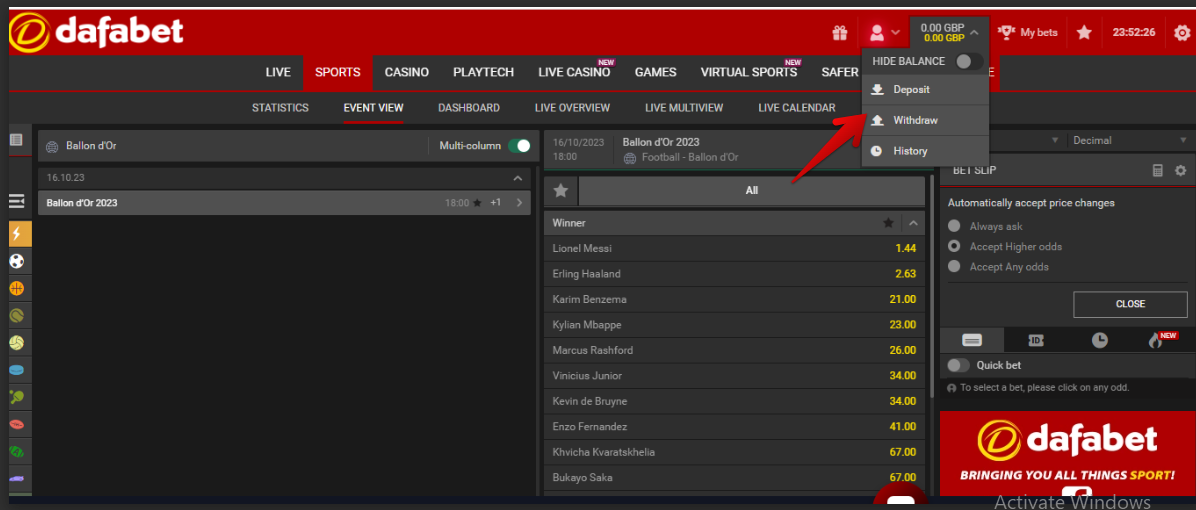Select Withdraw from balance menu
The width and height of the screenshot is (1196, 510).
(925, 120)
